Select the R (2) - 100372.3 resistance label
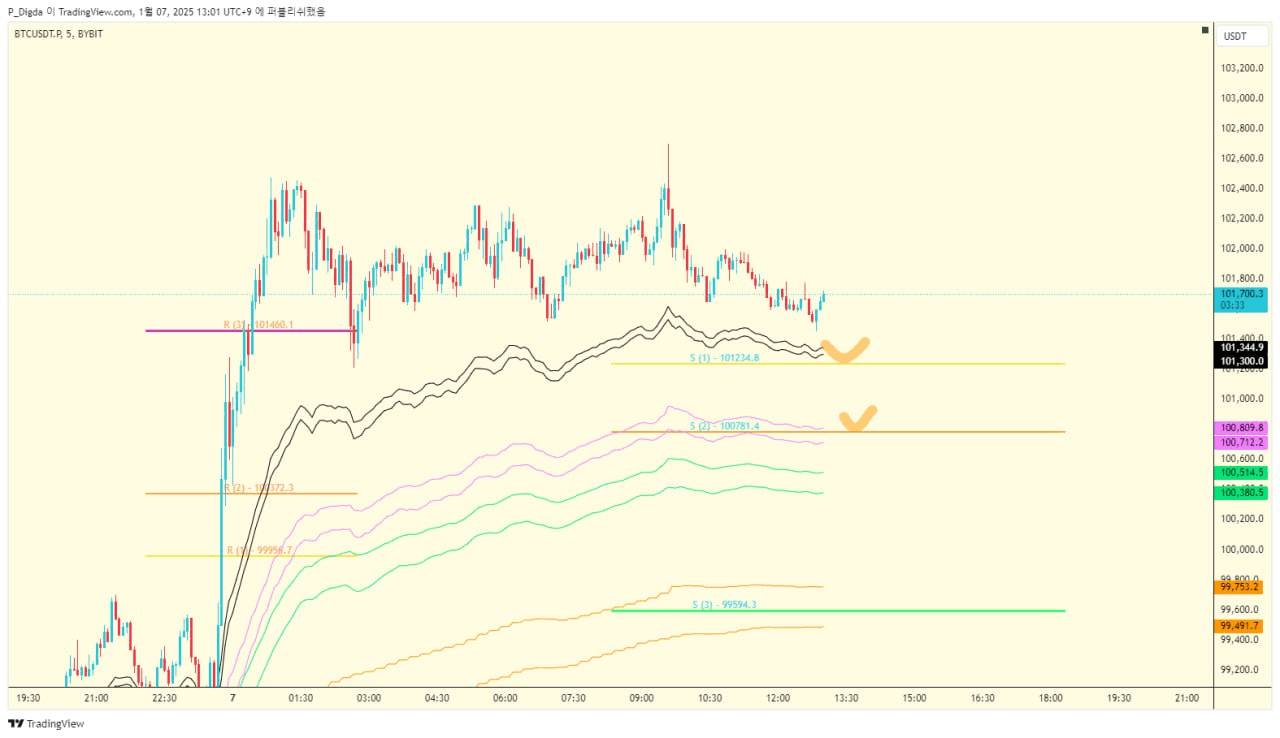This screenshot has width=1280, height=738. (x=258, y=488)
